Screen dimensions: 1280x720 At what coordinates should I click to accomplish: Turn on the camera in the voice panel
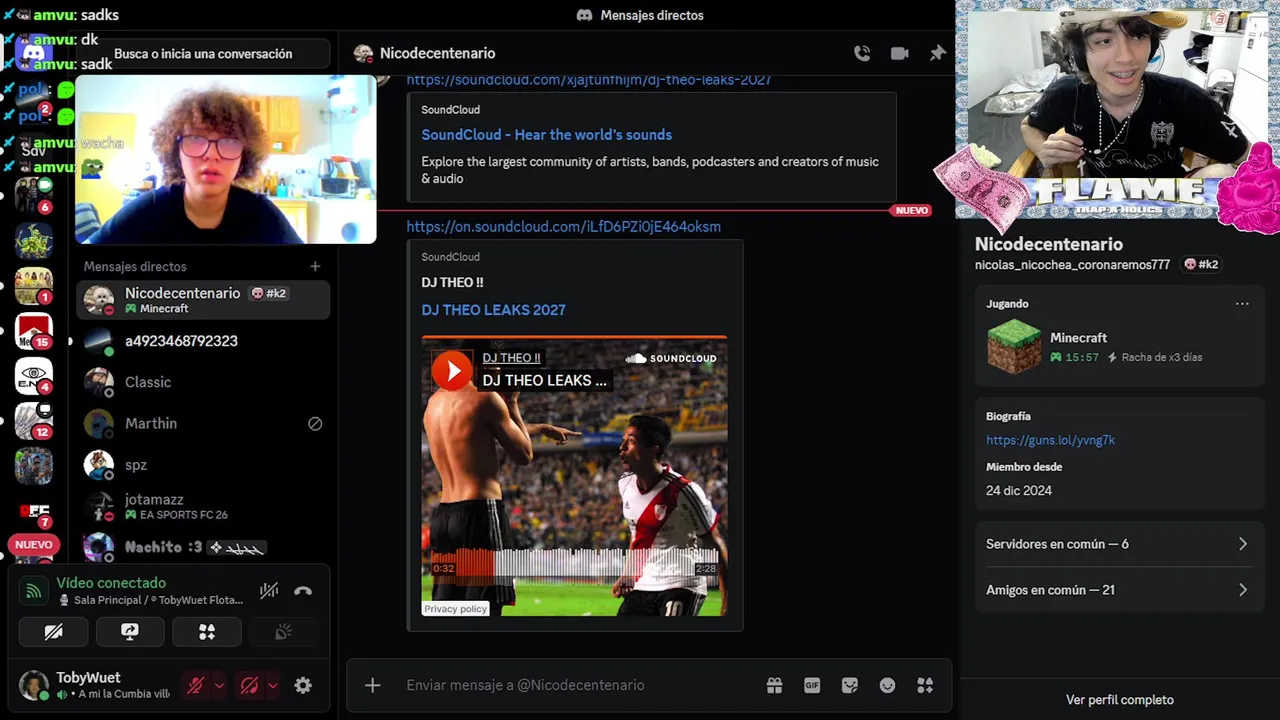point(53,632)
